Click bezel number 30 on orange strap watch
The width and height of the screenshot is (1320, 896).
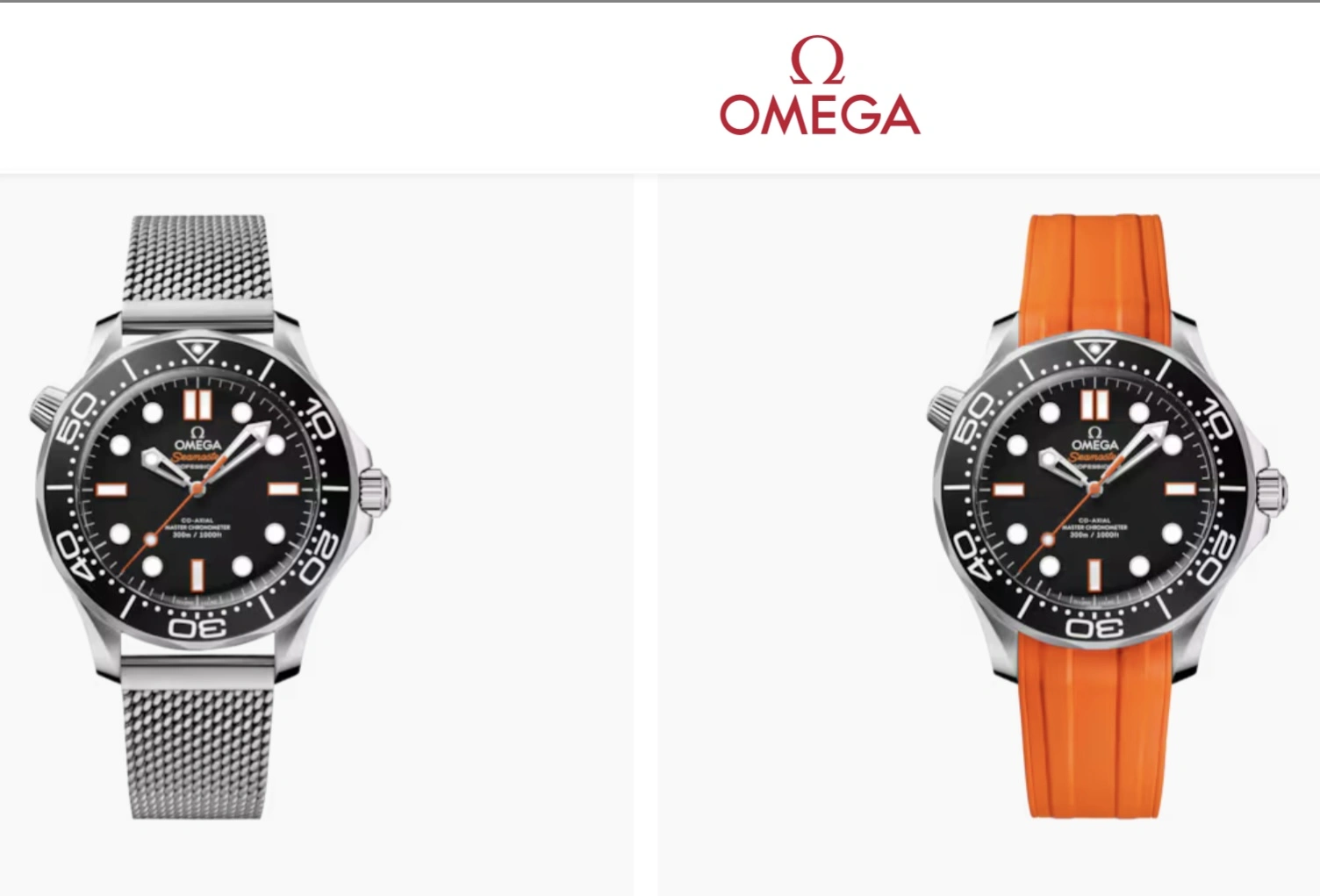coord(1094,627)
